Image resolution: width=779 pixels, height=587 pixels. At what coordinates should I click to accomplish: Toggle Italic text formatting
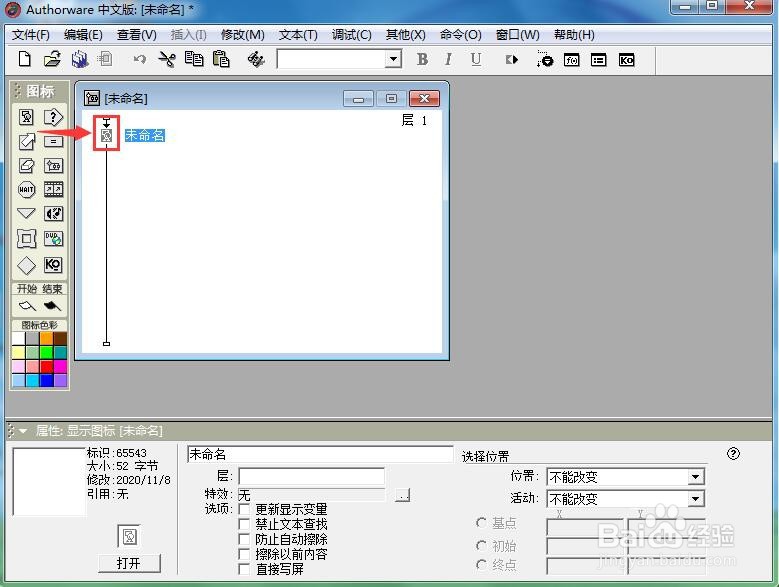[x=449, y=60]
